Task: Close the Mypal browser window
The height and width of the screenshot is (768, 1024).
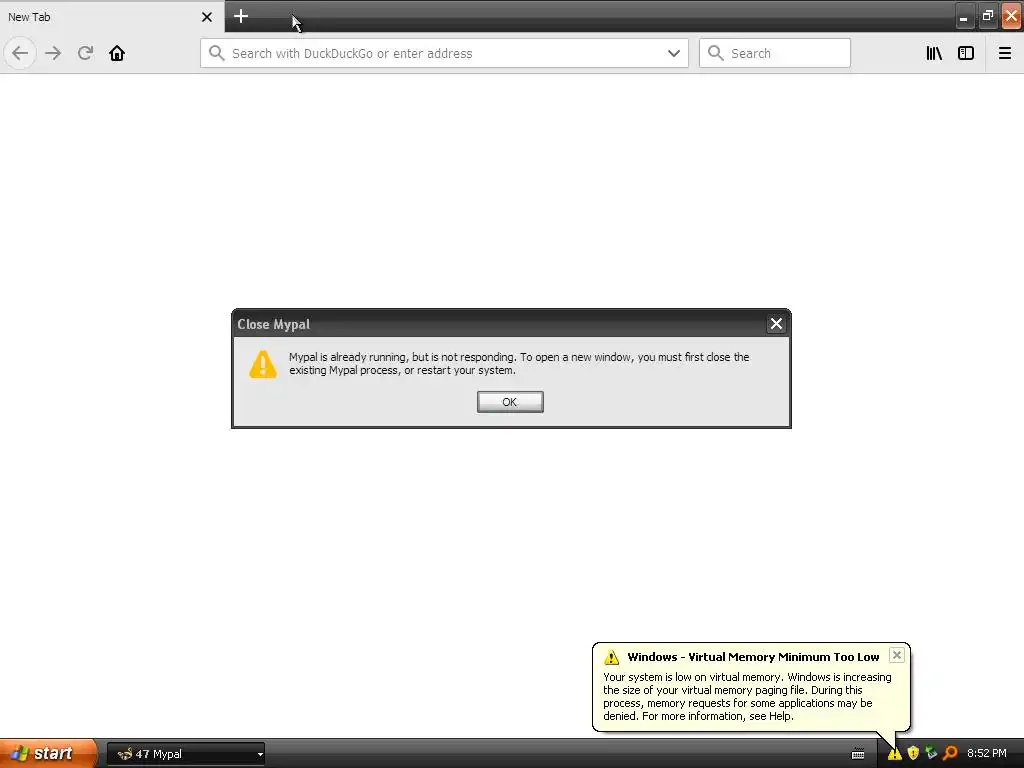Action: [x=1012, y=16]
